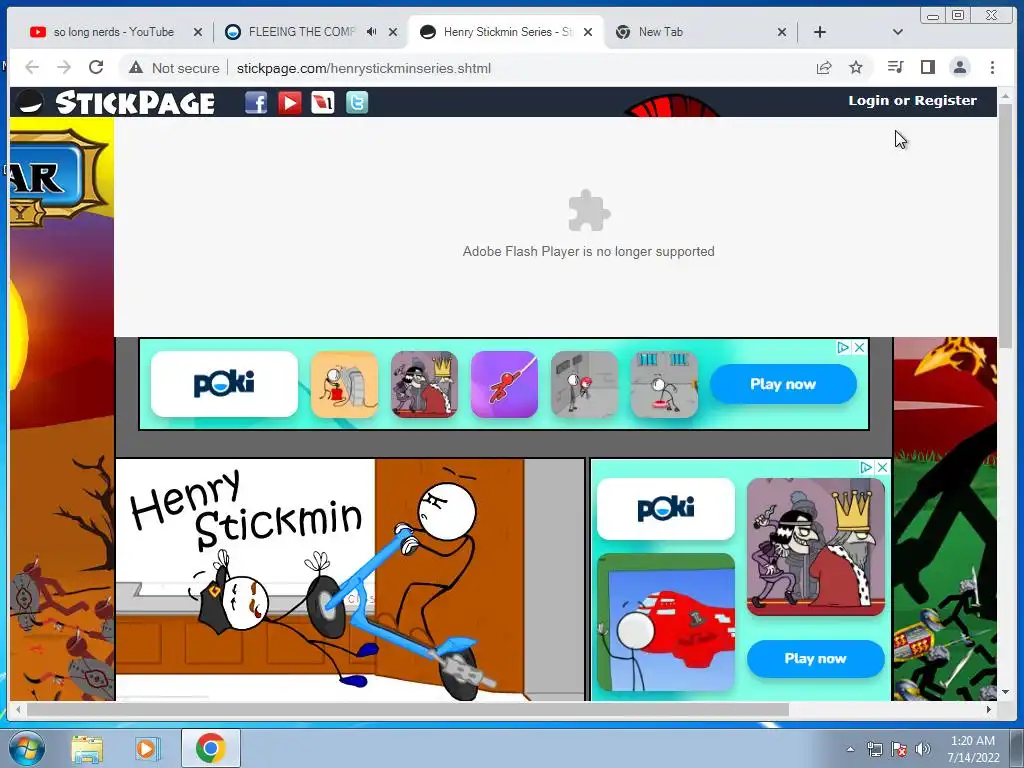The height and width of the screenshot is (768, 1024).
Task: Open the Windows Start menu
Action: coord(27,748)
